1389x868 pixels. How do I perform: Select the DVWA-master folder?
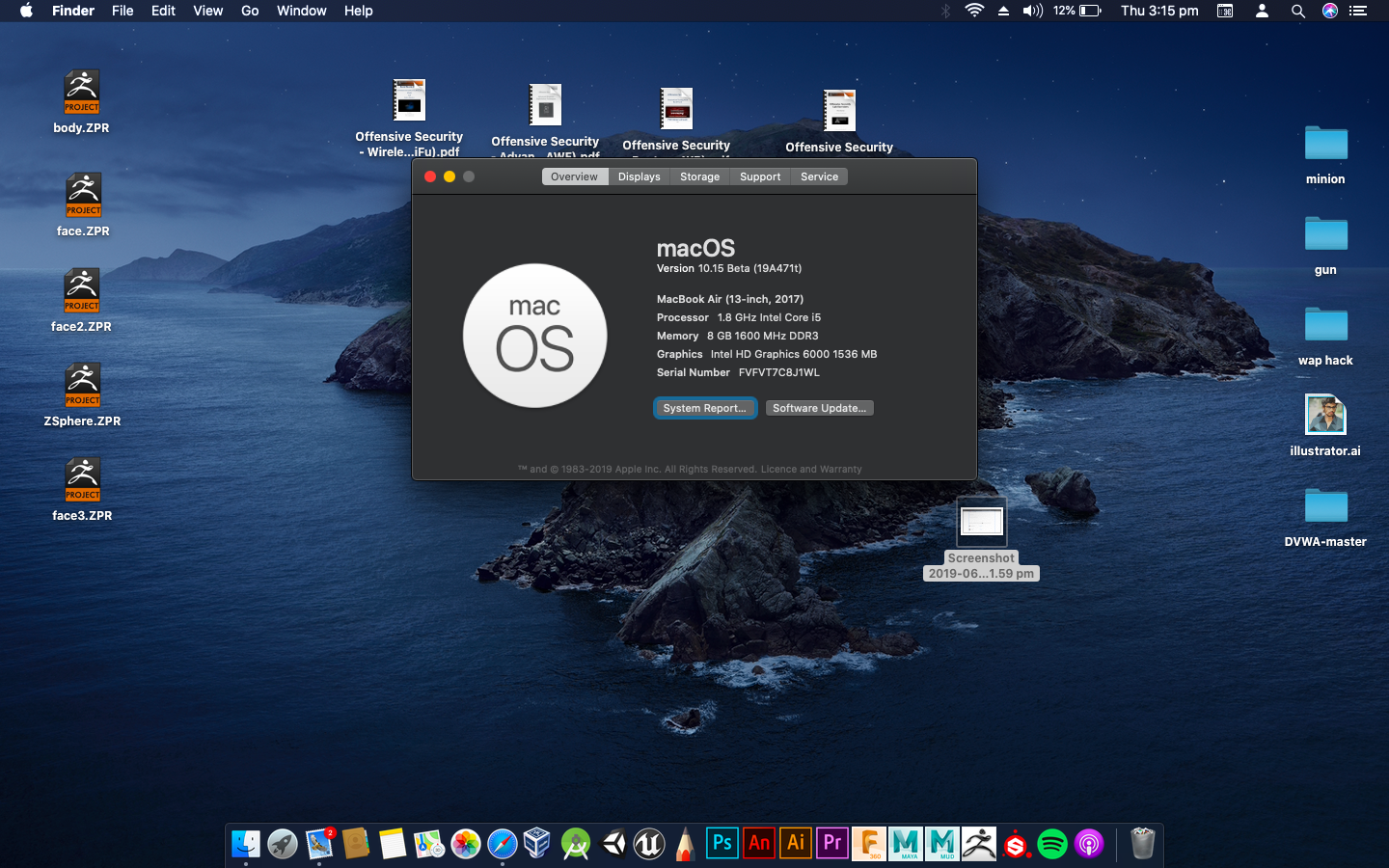(1325, 506)
